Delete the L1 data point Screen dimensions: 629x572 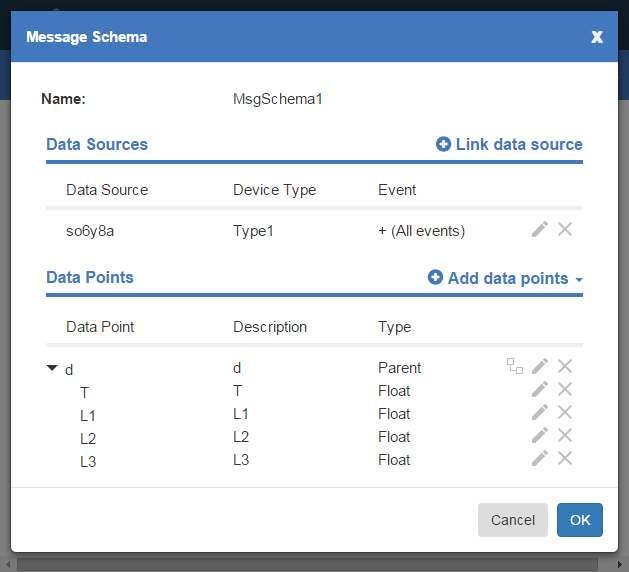click(565, 413)
